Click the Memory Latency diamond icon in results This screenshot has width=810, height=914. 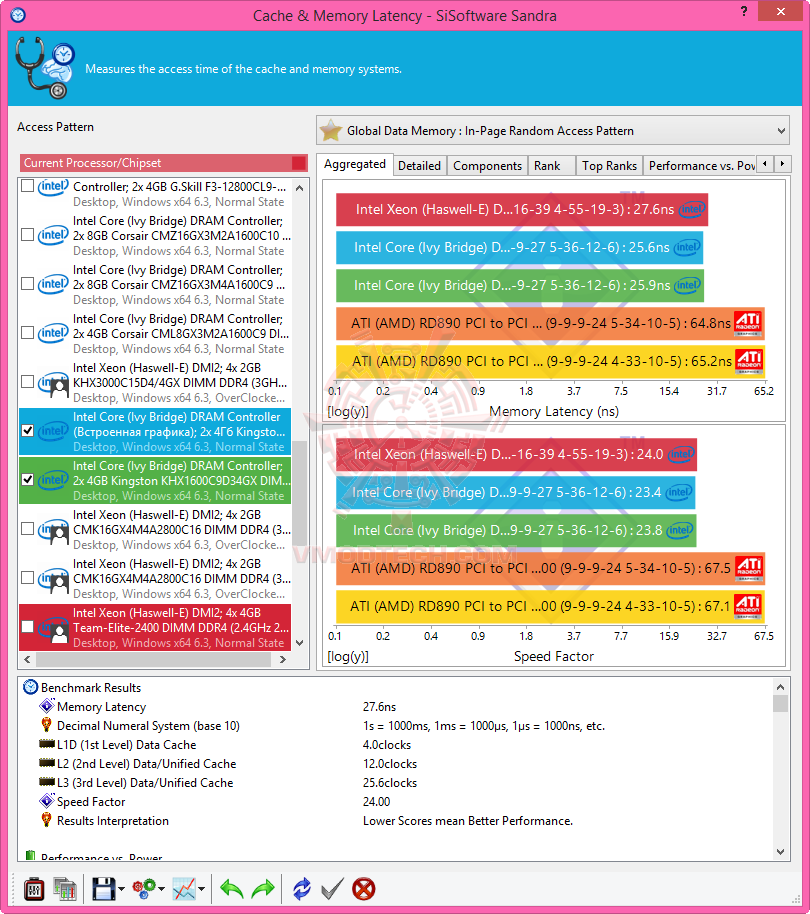(x=47, y=706)
